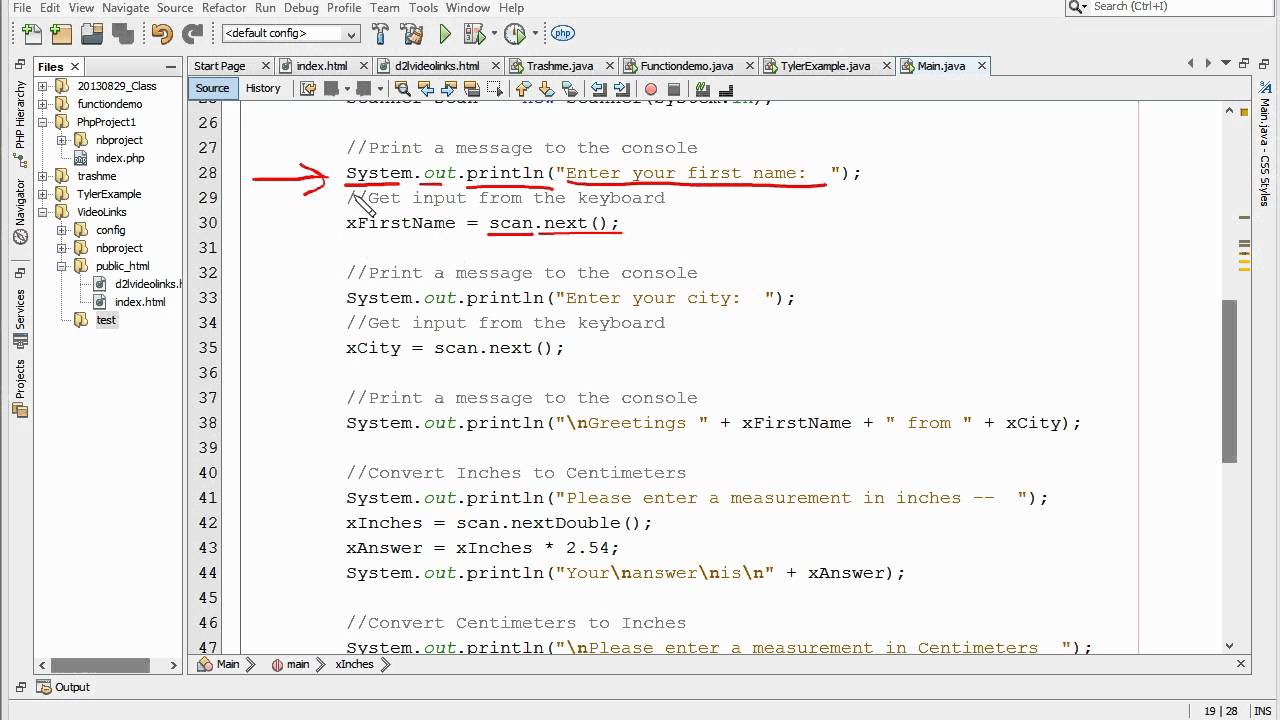Expand the 20130829_Class folder
Image resolution: width=1280 pixels, height=720 pixels.
point(43,86)
